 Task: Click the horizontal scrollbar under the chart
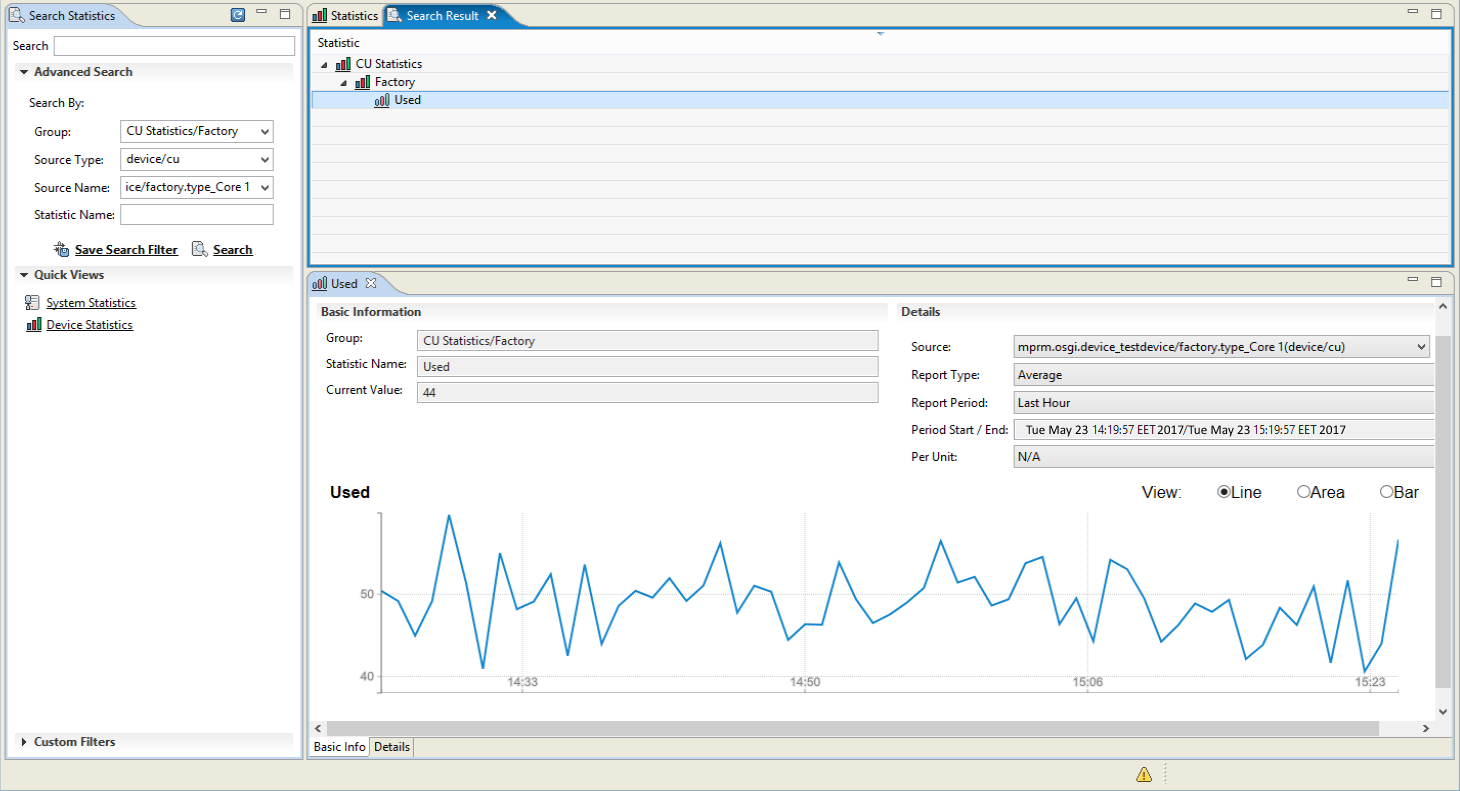(x=852, y=729)
